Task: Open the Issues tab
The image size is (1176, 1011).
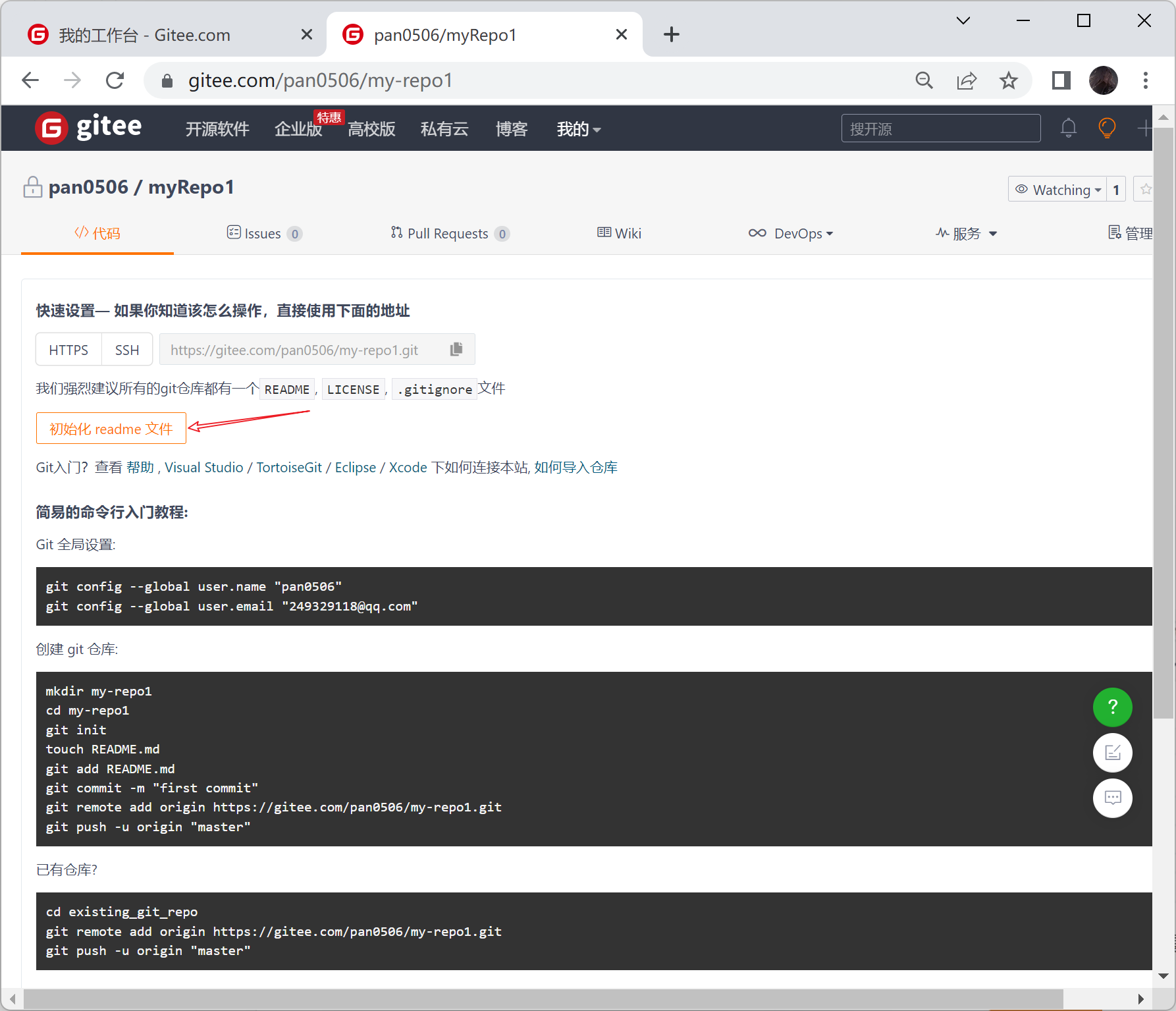Action: 263,234
